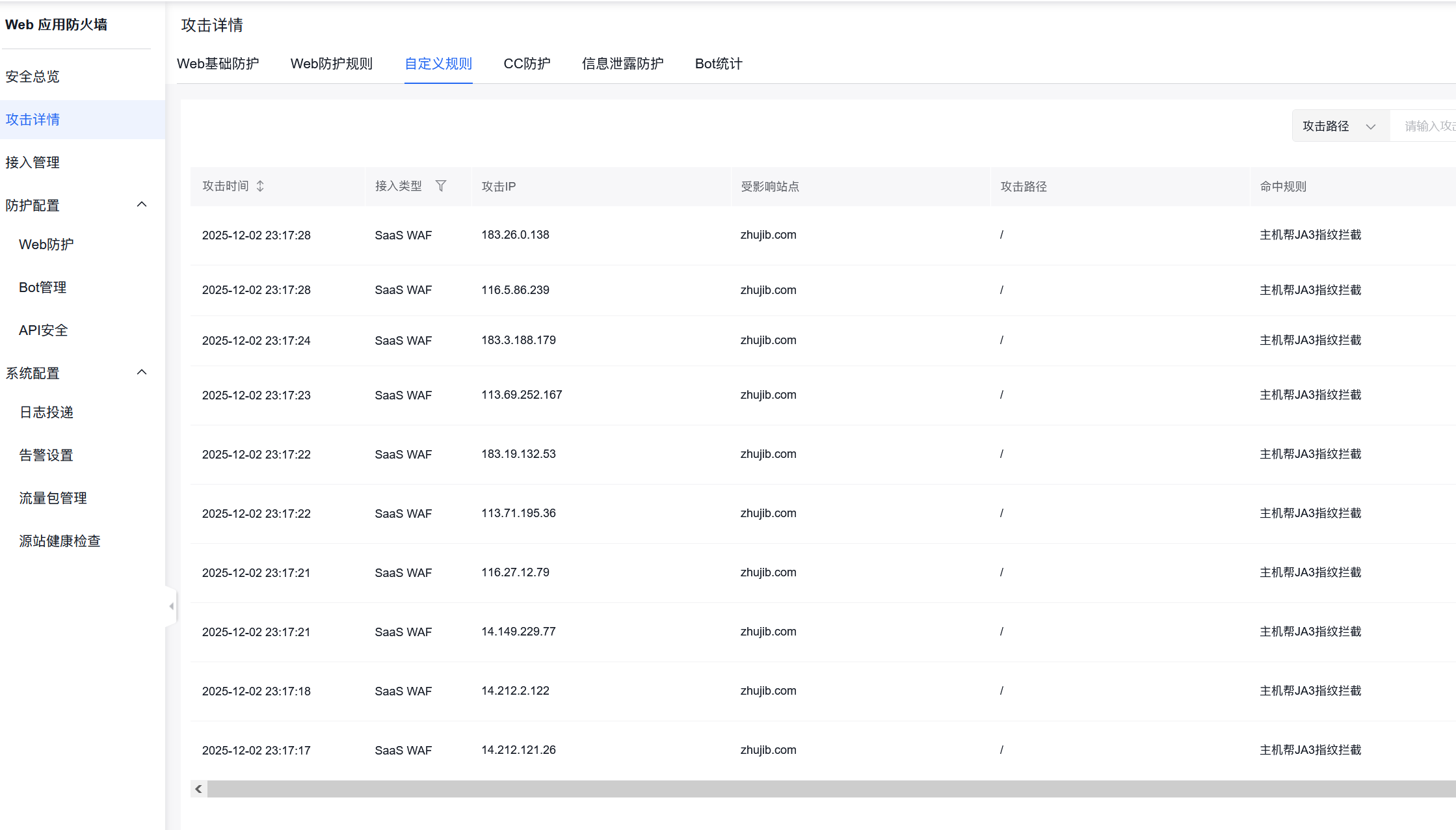Switch to the CC防护 tab

(x=527, y=64)
